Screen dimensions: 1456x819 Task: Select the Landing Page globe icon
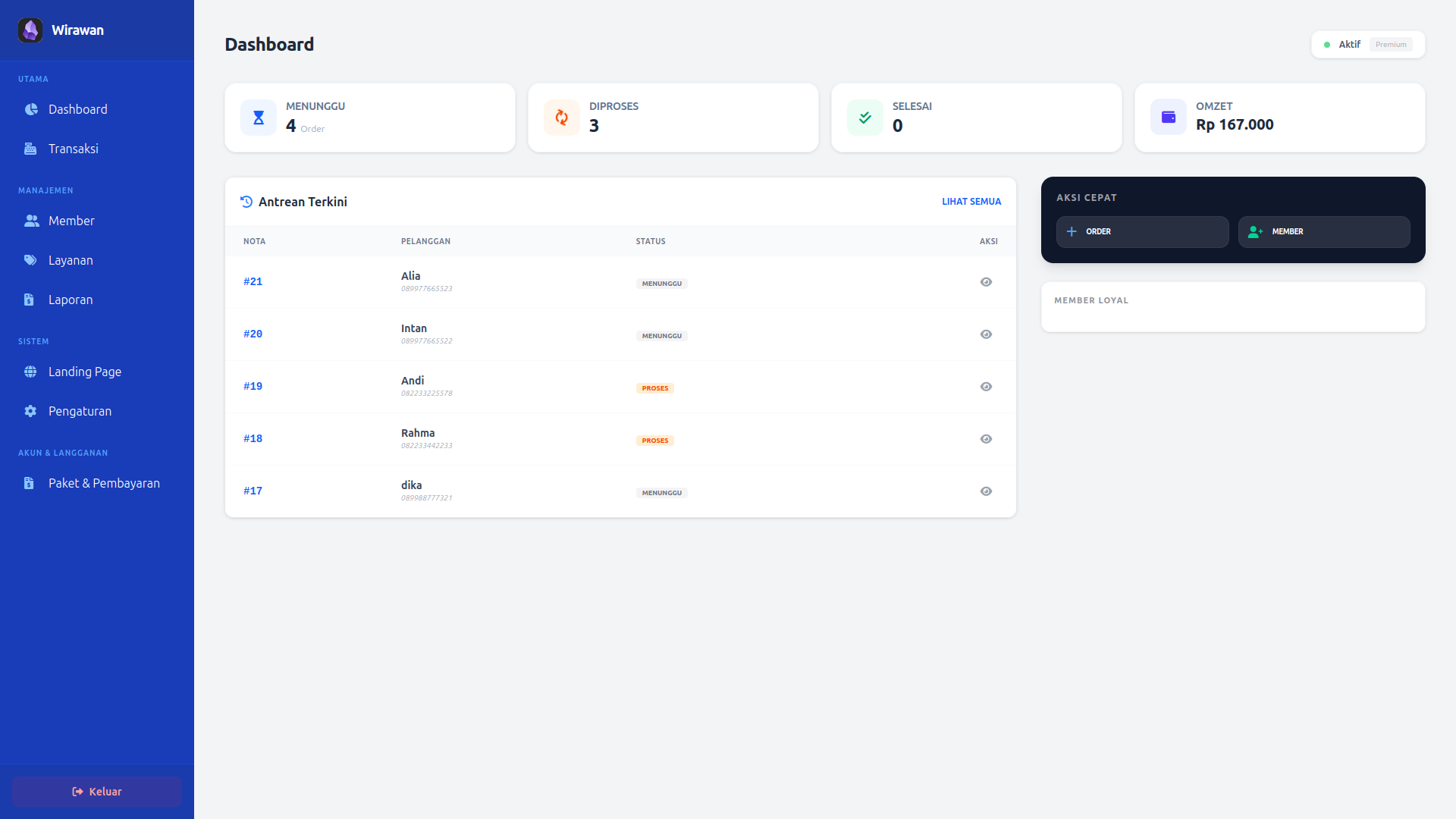click(x=30, y=372)
